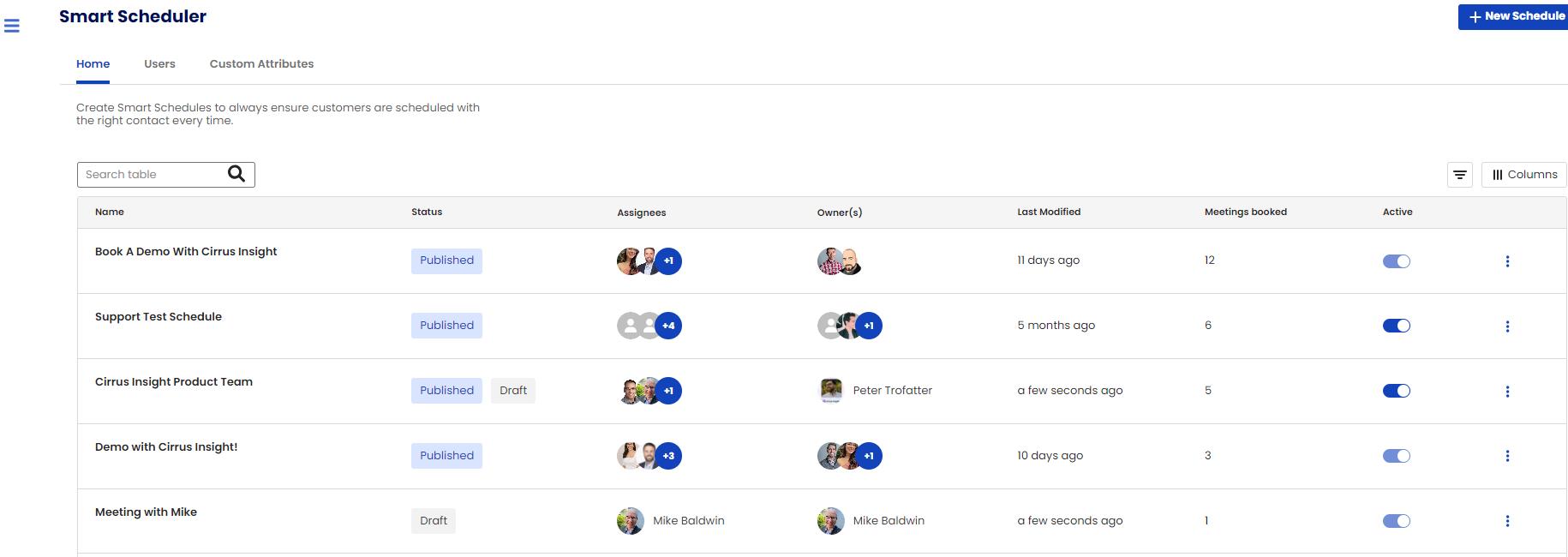
Task: Disable Active switch for Support Test Schedule
Action: point(1396,326)
